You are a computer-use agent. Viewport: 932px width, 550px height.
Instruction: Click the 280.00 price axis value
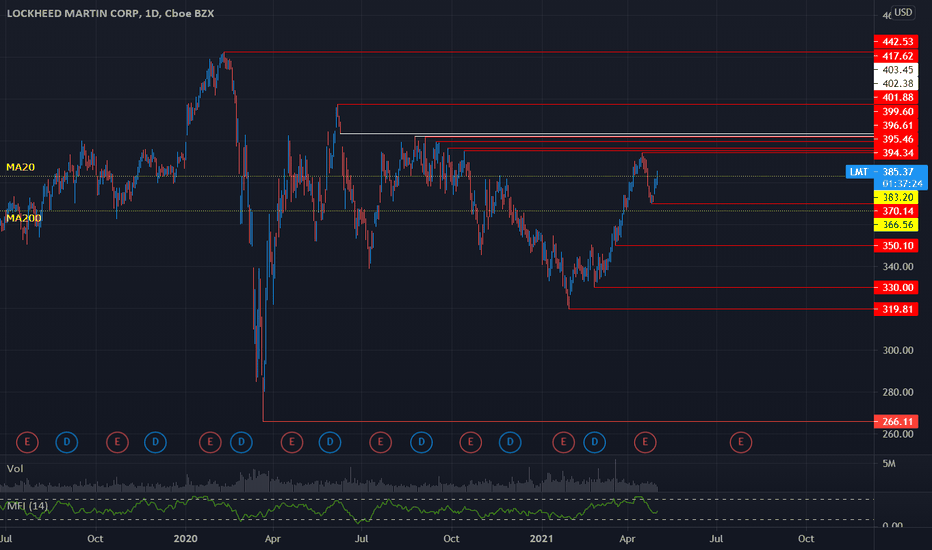(898, 392)
